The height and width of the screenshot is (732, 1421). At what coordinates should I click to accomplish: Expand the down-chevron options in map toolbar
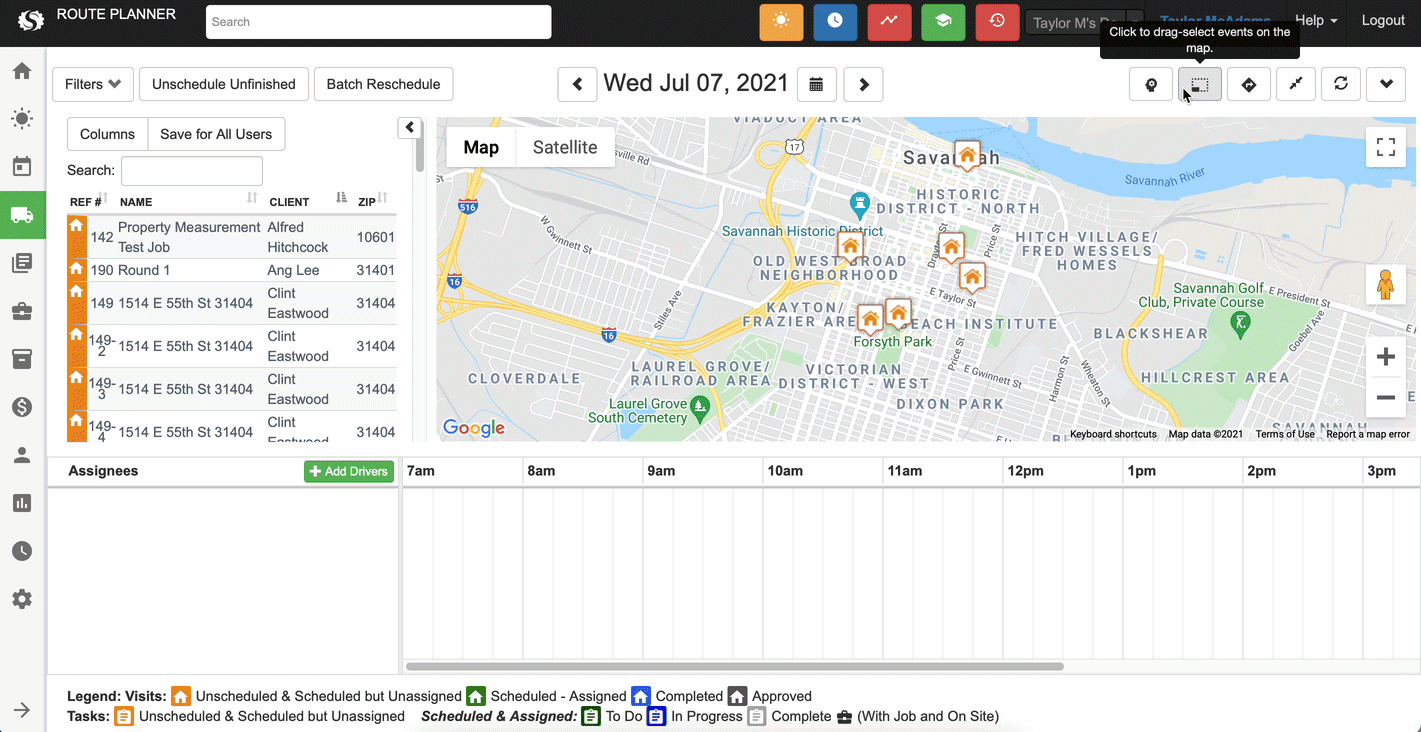(1386, 85)
